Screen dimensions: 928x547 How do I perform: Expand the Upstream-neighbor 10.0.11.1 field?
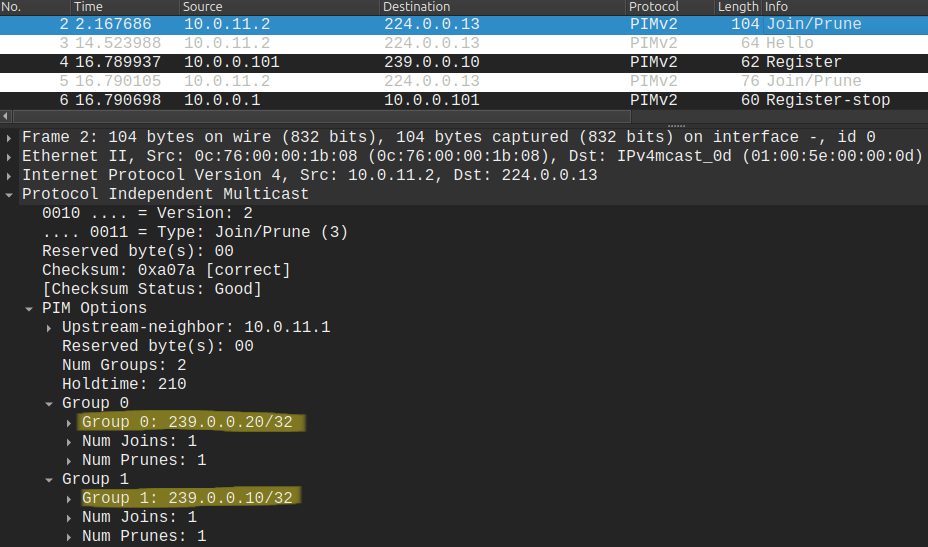pos(50,327)
